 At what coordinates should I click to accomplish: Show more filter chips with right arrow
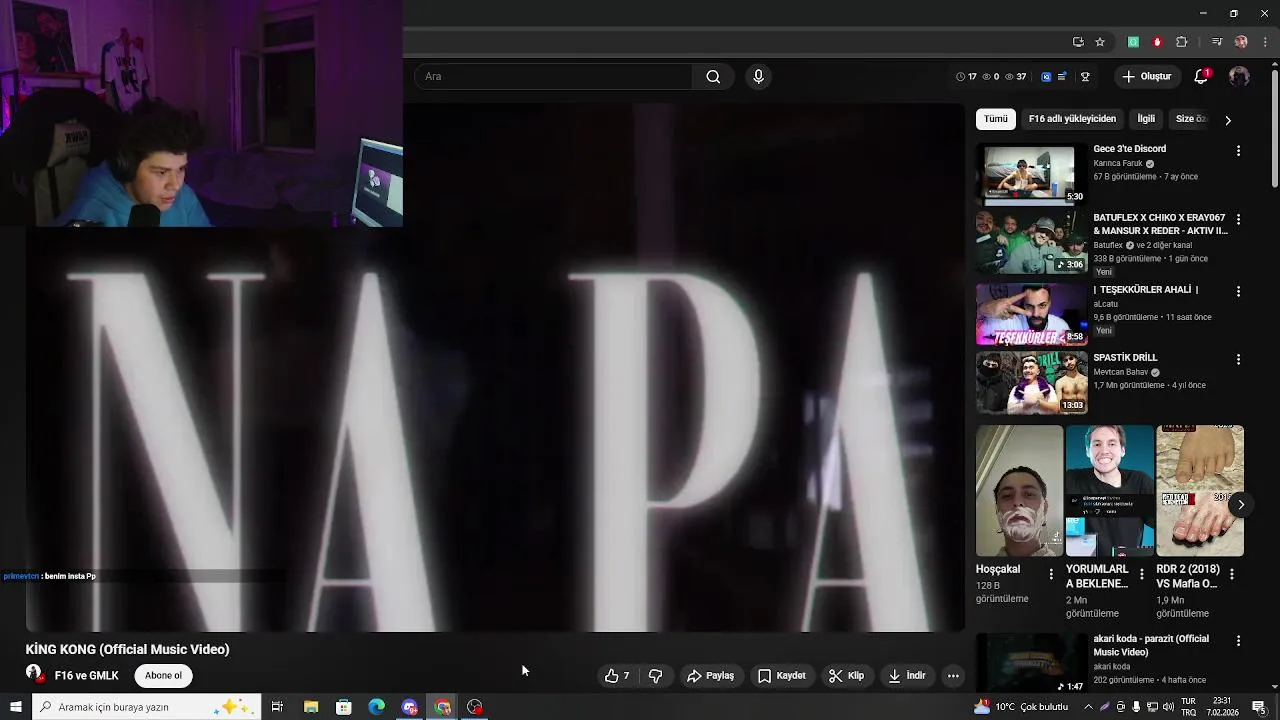tap(1228, 120)
